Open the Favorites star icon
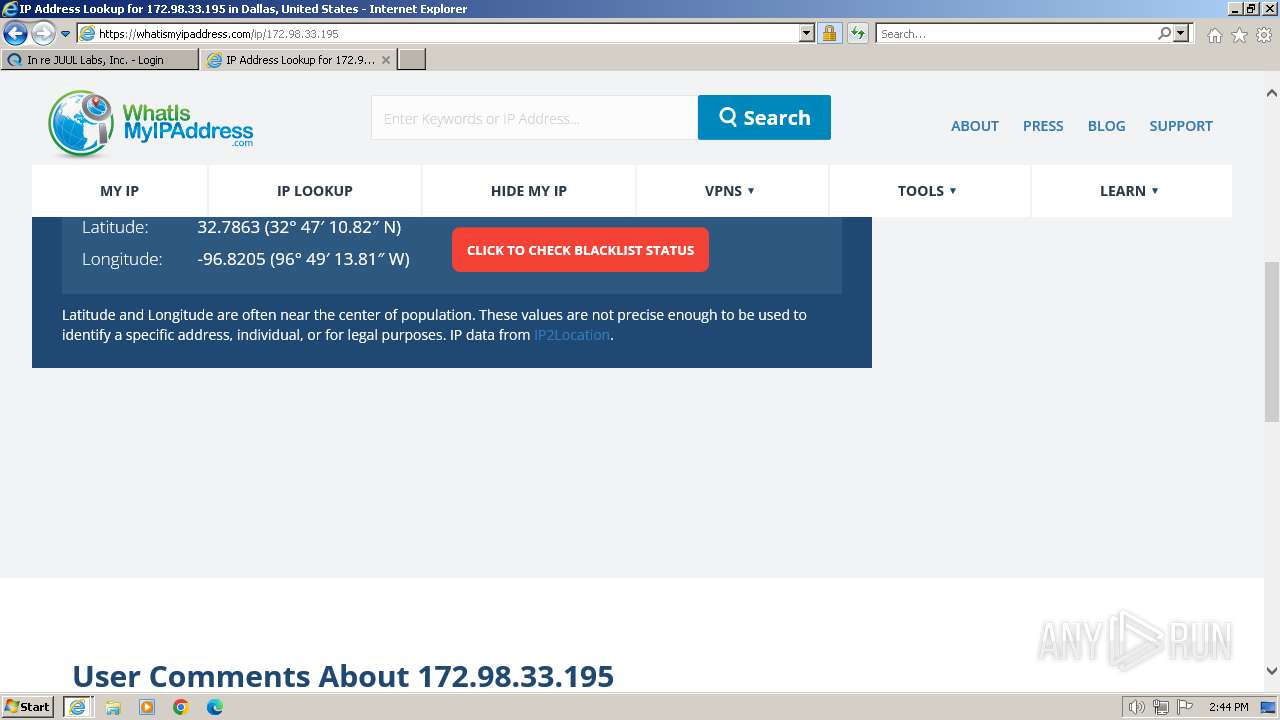 click(1239, 35)
